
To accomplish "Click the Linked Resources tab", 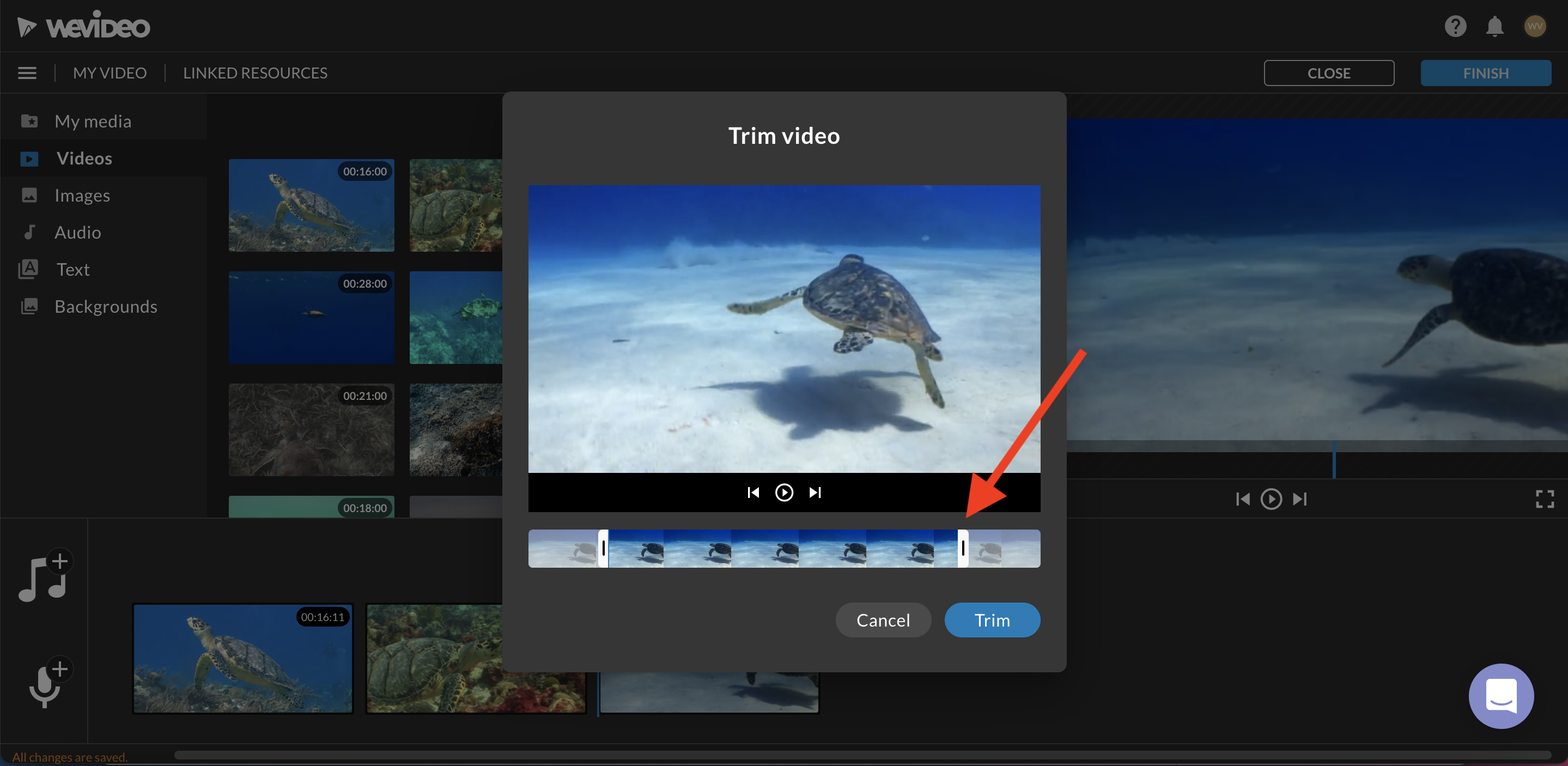I will (x=255, y=72).
